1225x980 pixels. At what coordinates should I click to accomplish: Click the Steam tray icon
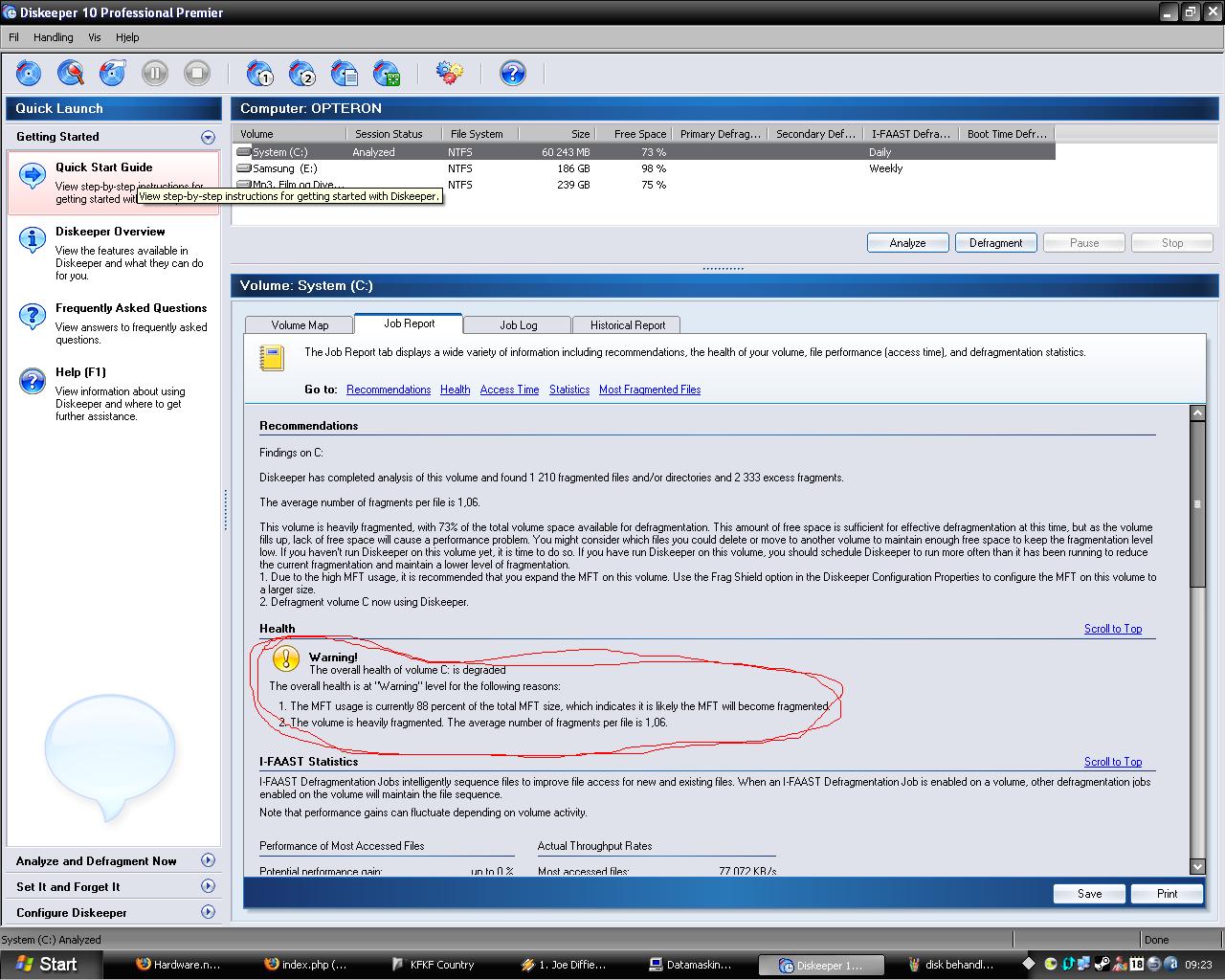(x=1102, y=964)
